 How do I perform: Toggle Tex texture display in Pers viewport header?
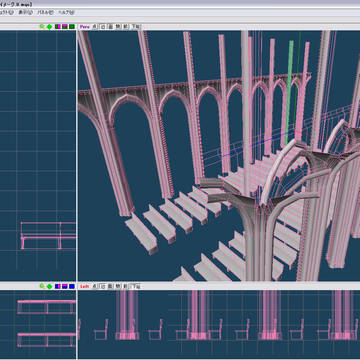[136, 27]
